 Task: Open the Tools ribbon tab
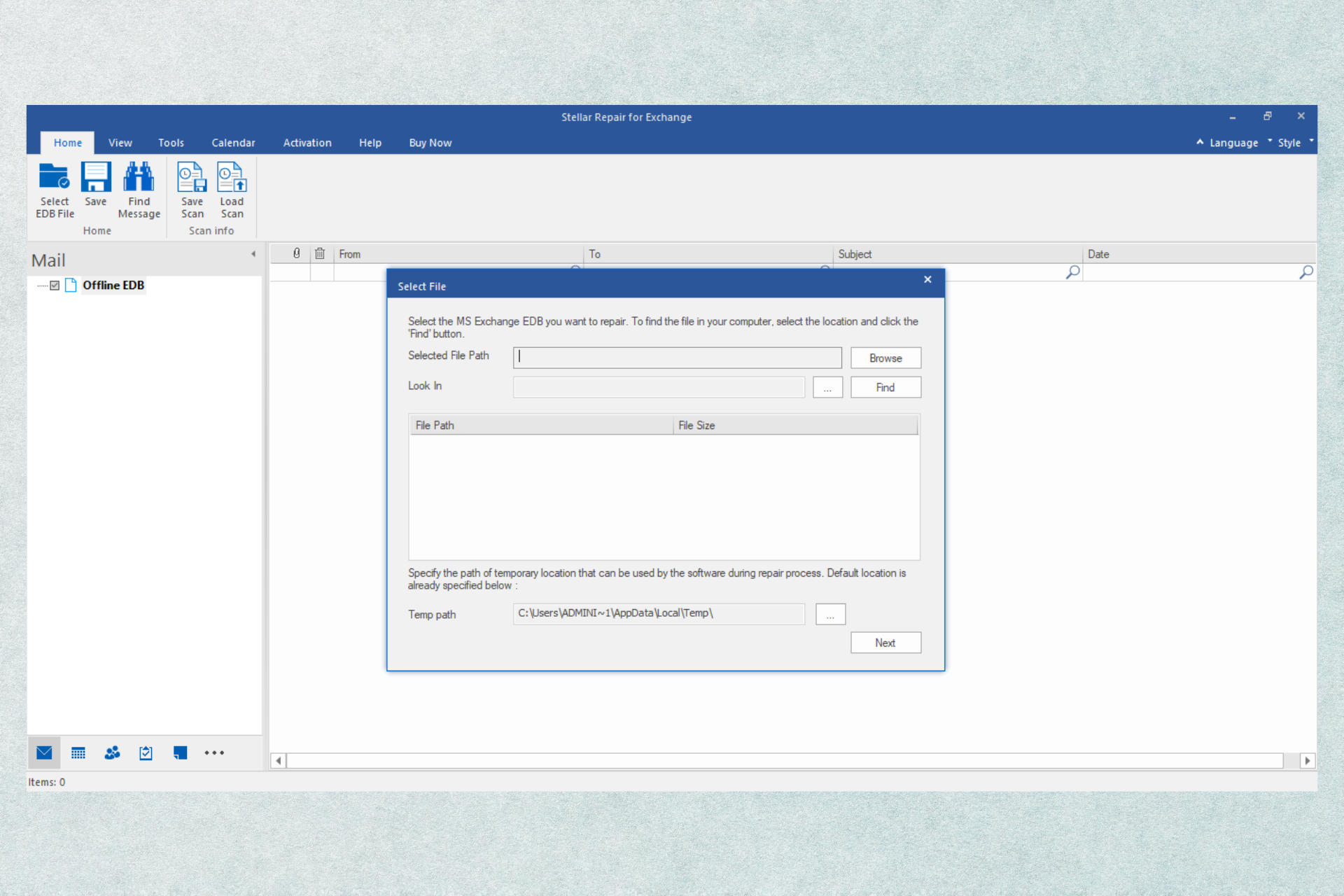[171, 143]
